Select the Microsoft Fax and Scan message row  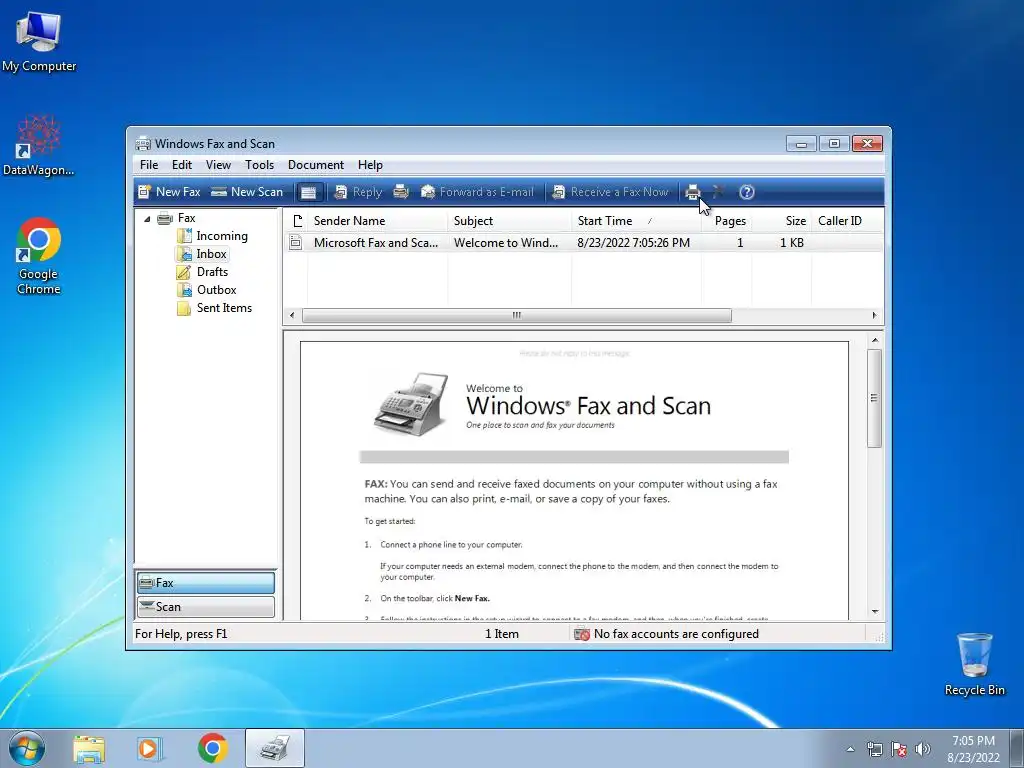click(x=584, y=243)
